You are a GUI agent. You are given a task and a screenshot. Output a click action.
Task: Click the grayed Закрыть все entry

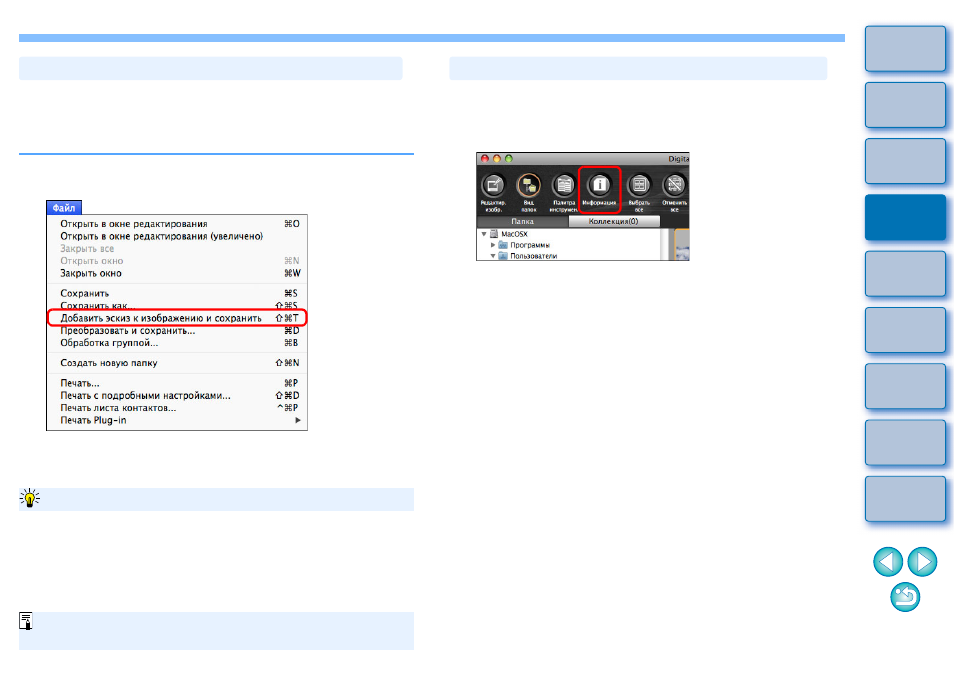click(x=177, y=248)
